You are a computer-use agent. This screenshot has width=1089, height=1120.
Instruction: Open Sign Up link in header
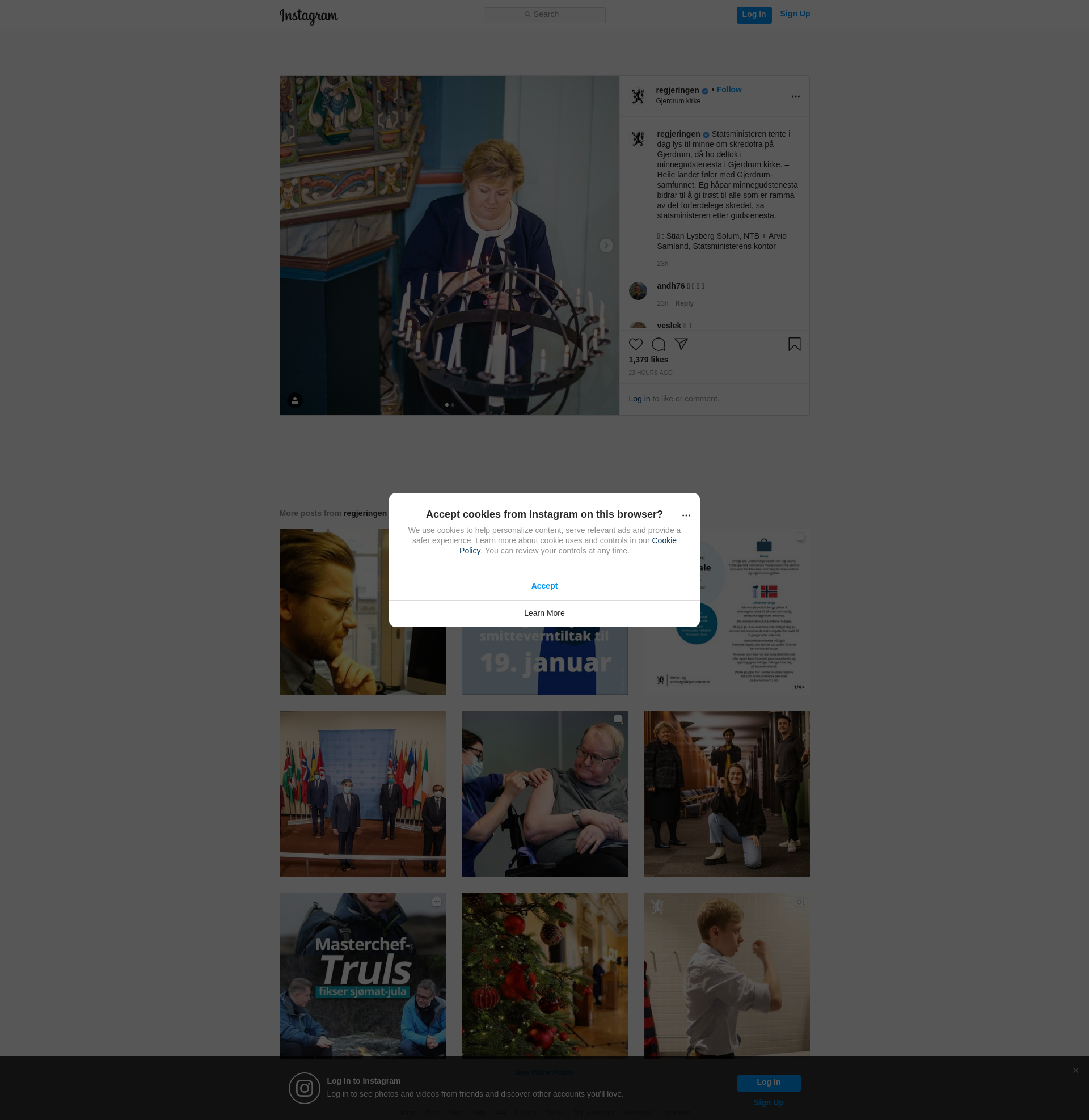pyautogui.click(x=795, y=14)
